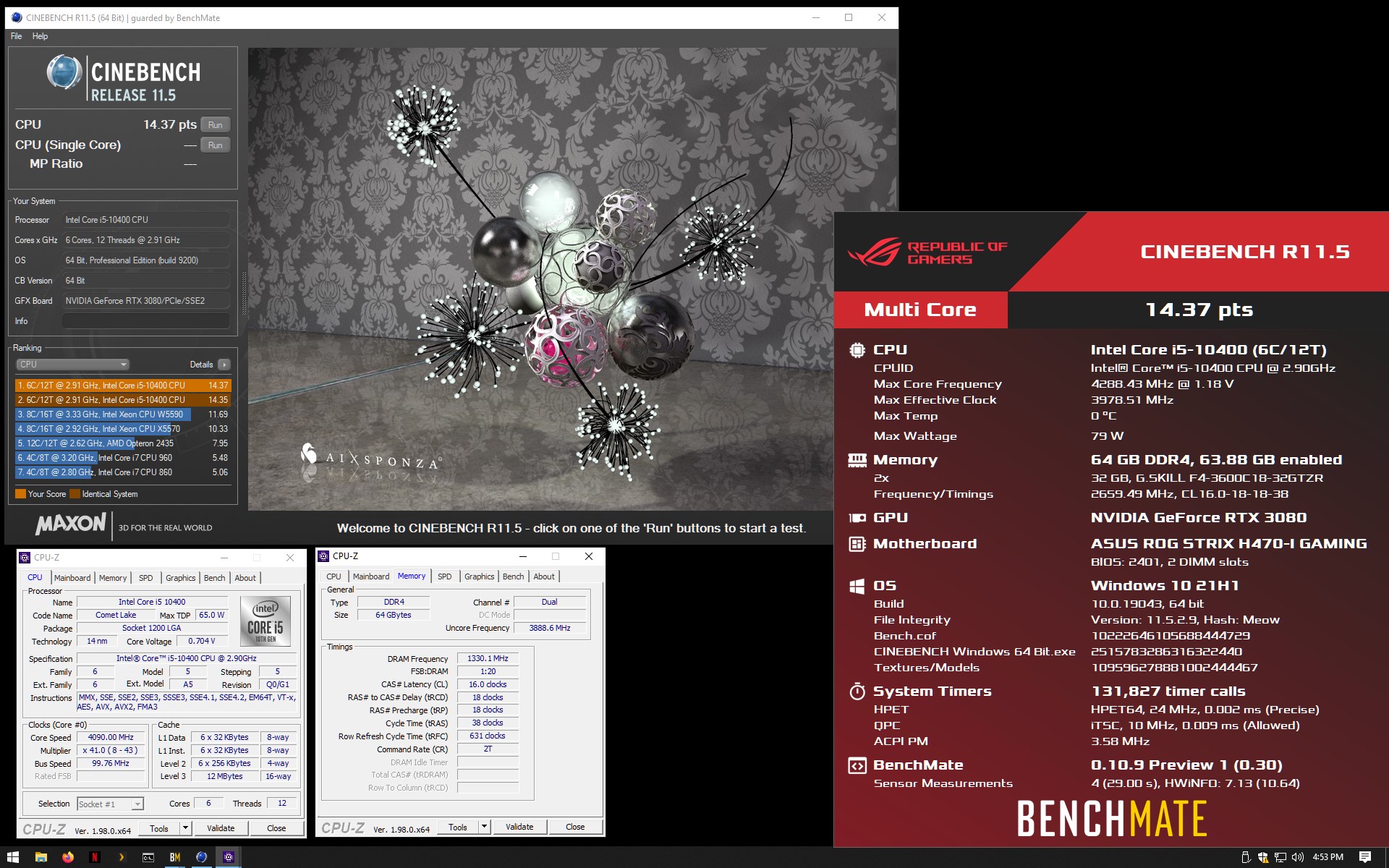This screenshot has width=1389, height=868.
Task: Switch to Cinebench via its taskbar icon
Action: 201,857
